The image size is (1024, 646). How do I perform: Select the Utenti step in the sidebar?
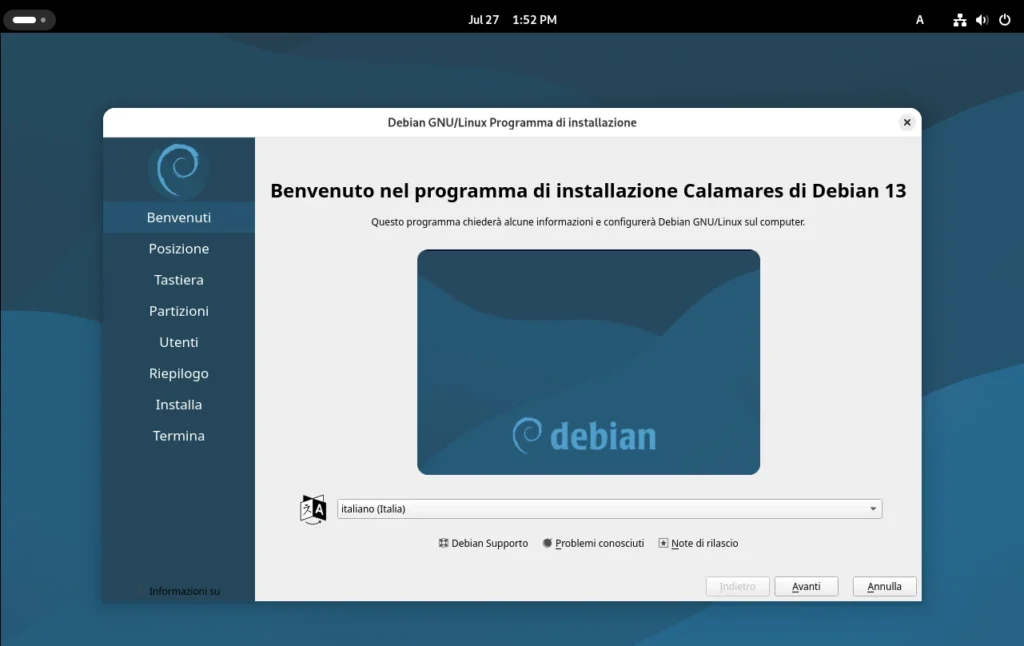[179, 342]
